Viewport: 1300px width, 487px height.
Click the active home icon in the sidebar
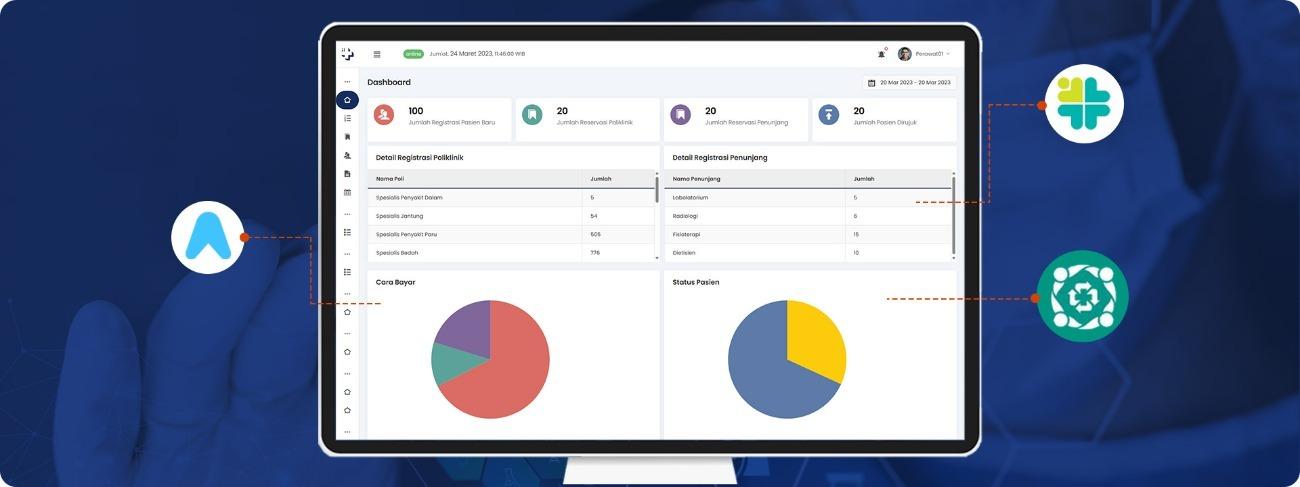coord(347,100)
